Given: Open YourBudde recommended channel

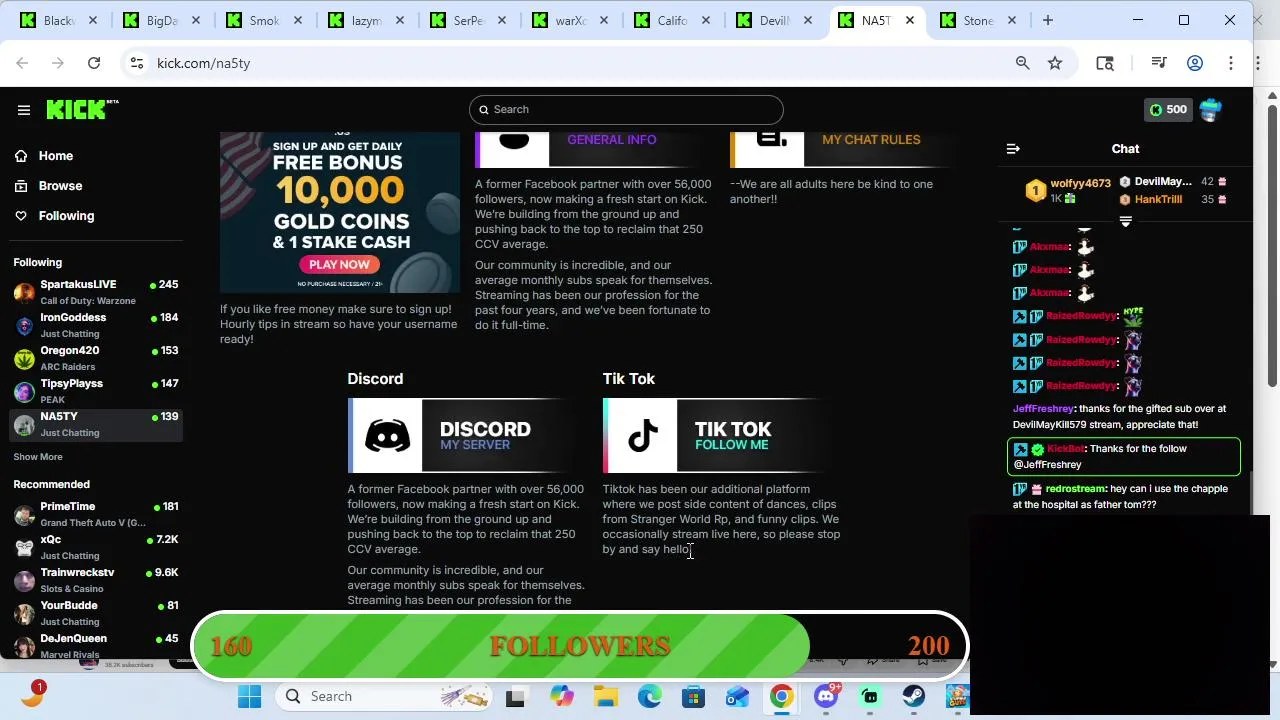Looking at the screenshot, I should (x=96, y=613).
